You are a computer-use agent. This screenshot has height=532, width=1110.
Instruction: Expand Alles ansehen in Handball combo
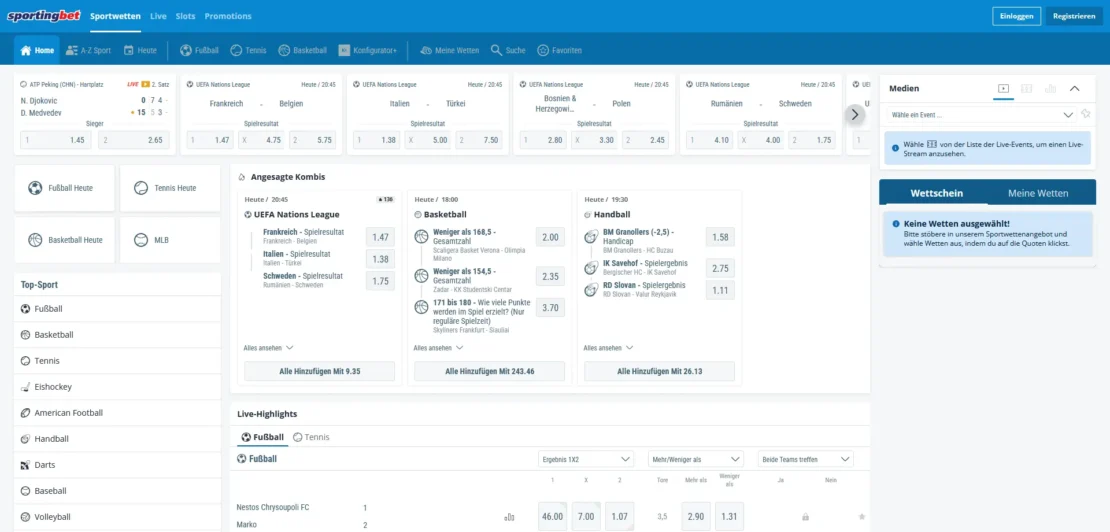tap(608, 348)
